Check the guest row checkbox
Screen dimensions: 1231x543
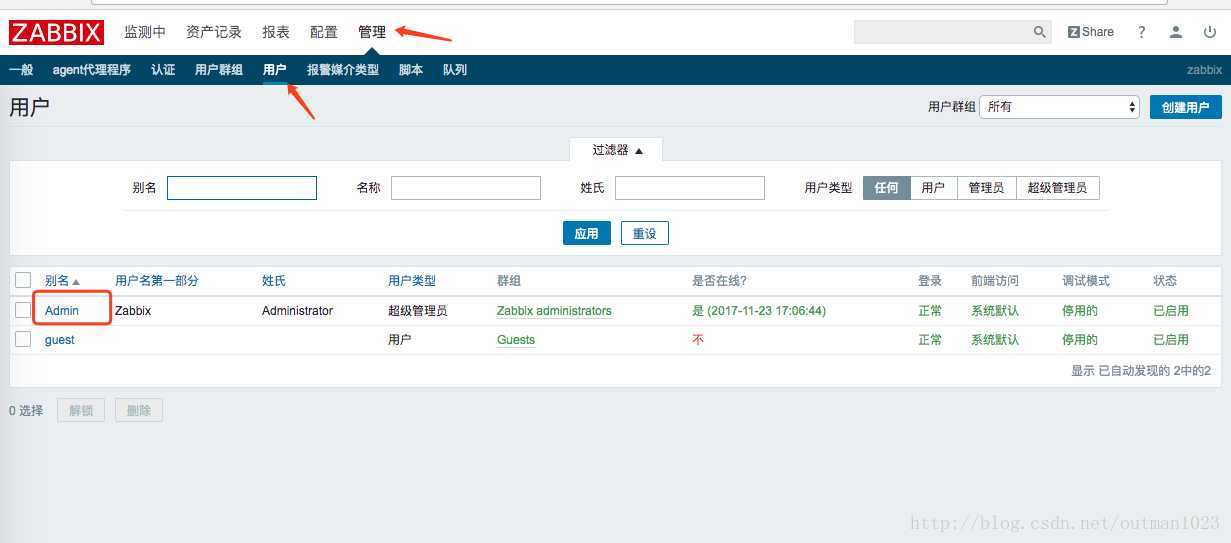coord(23,340)
